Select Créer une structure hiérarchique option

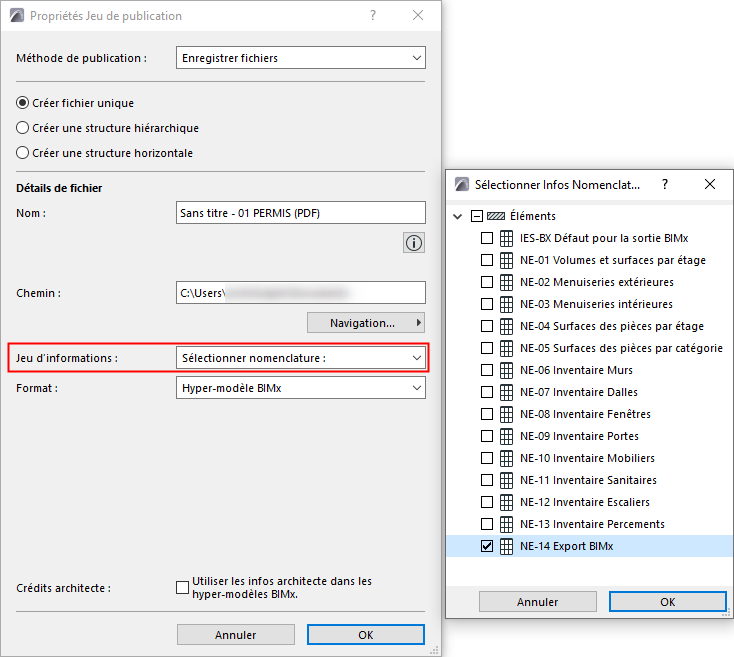22,128
